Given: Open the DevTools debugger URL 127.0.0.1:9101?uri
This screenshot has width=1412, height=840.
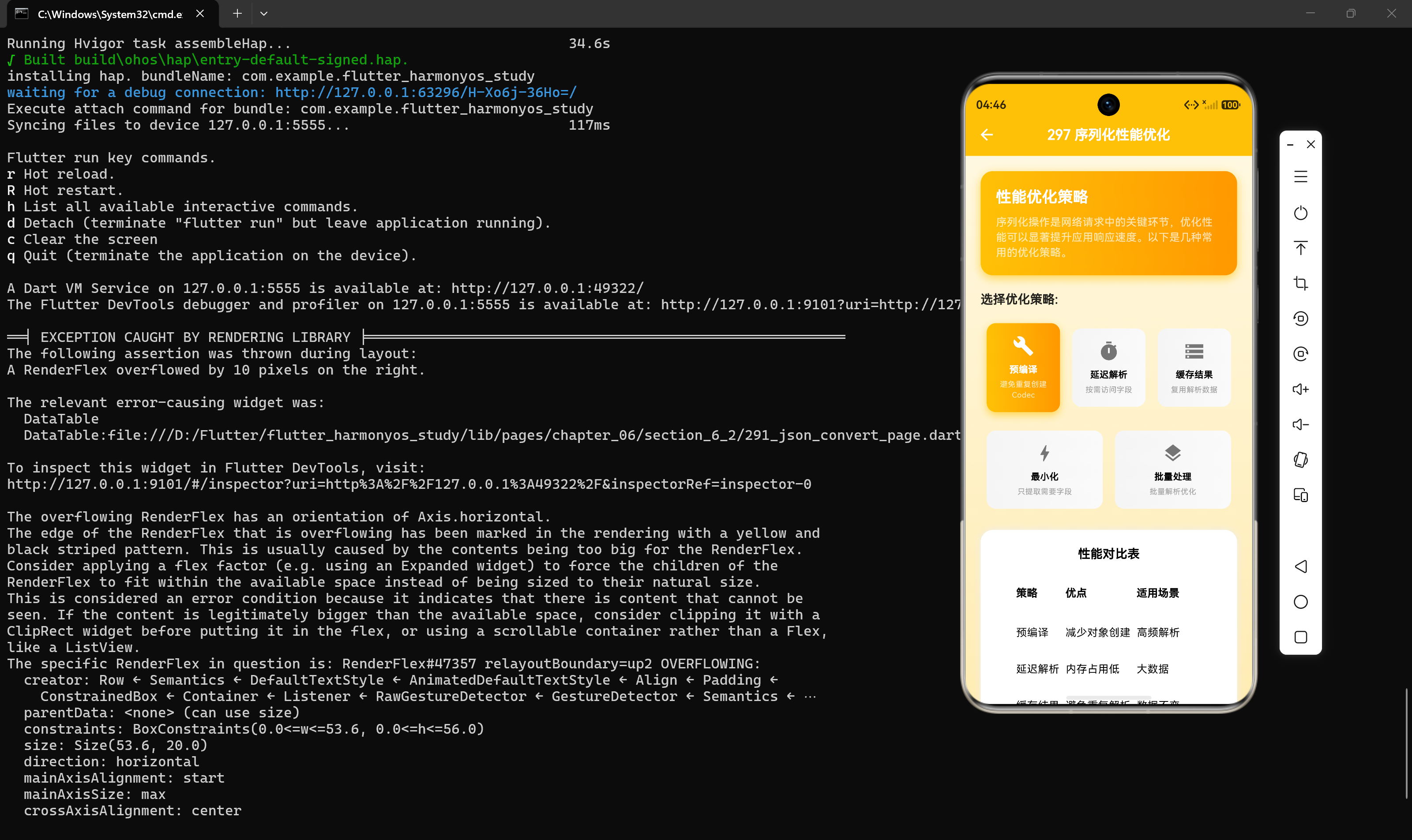Looking at the screenshot, I should click(x=811, y=304).
